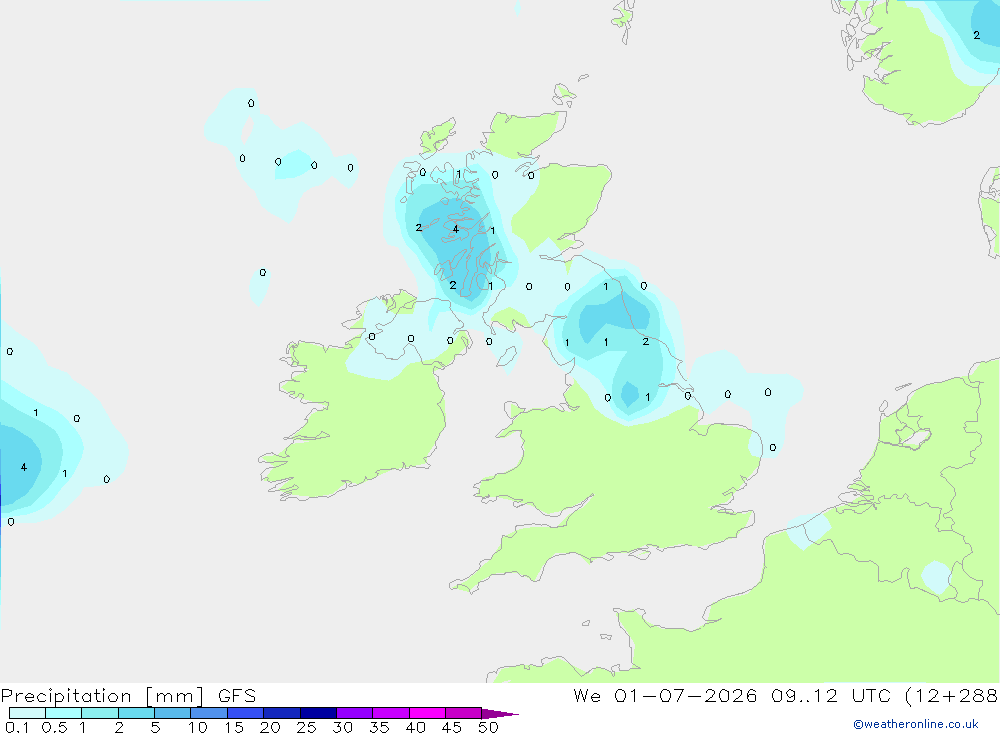This screenshot has width=1000, height=733.
Task: Click the GFS model label
Action: [237, 696]
